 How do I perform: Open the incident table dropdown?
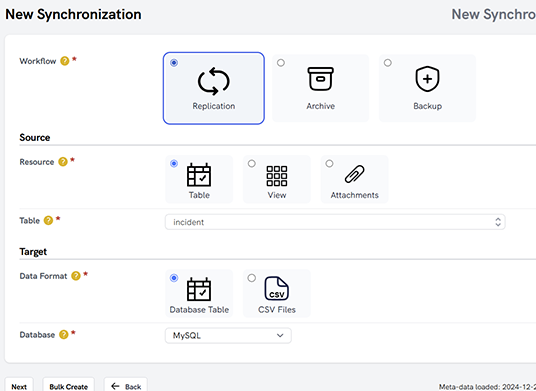(335, 222)
